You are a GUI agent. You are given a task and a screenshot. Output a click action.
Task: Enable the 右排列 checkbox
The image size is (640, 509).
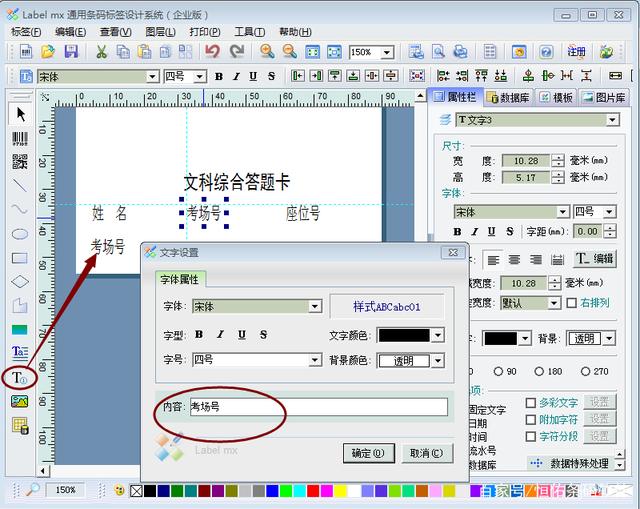pos(572,303)
